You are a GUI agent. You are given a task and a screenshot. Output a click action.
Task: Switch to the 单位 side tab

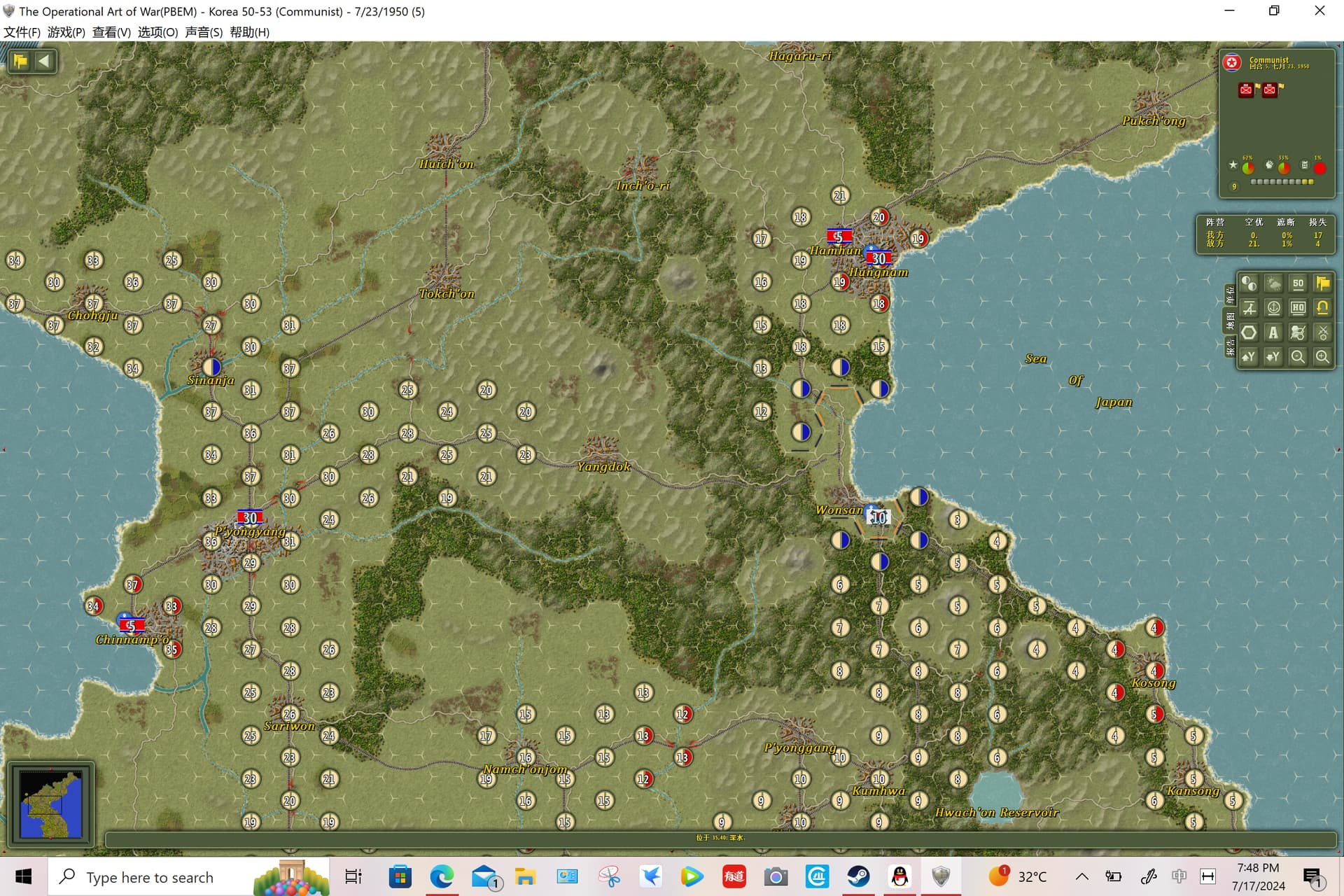(x=1230, y=295)
